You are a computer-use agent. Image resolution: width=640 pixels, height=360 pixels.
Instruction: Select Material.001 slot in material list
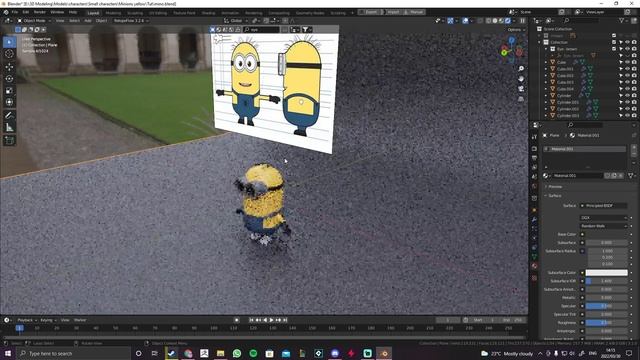coord(584,149)
